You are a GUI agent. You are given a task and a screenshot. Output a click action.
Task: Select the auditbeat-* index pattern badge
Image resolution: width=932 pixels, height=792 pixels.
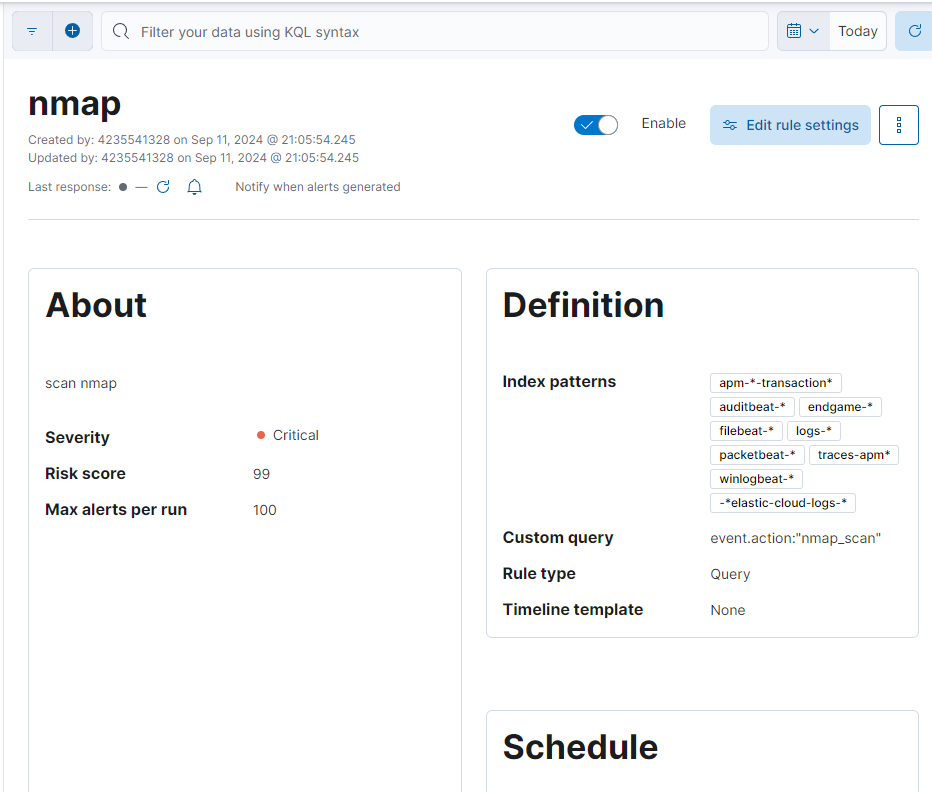[x=752, y=406]
